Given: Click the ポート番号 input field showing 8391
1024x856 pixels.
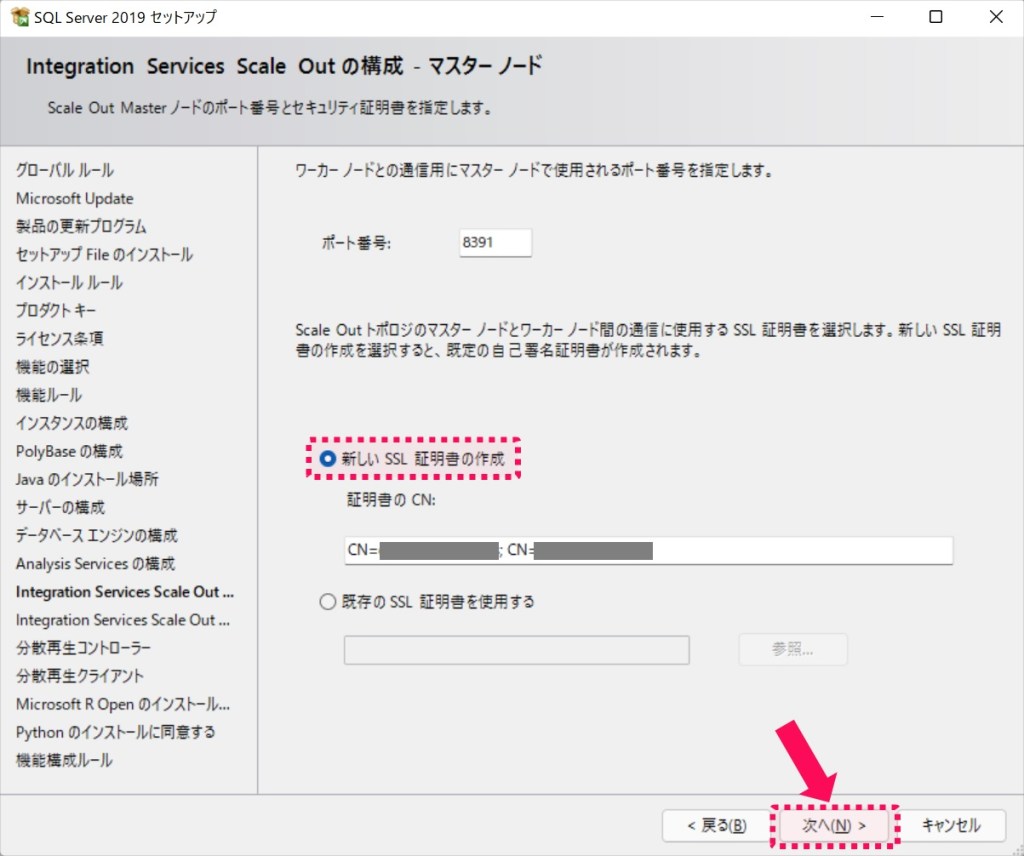Looking at the screenshot, I should 495,243.
